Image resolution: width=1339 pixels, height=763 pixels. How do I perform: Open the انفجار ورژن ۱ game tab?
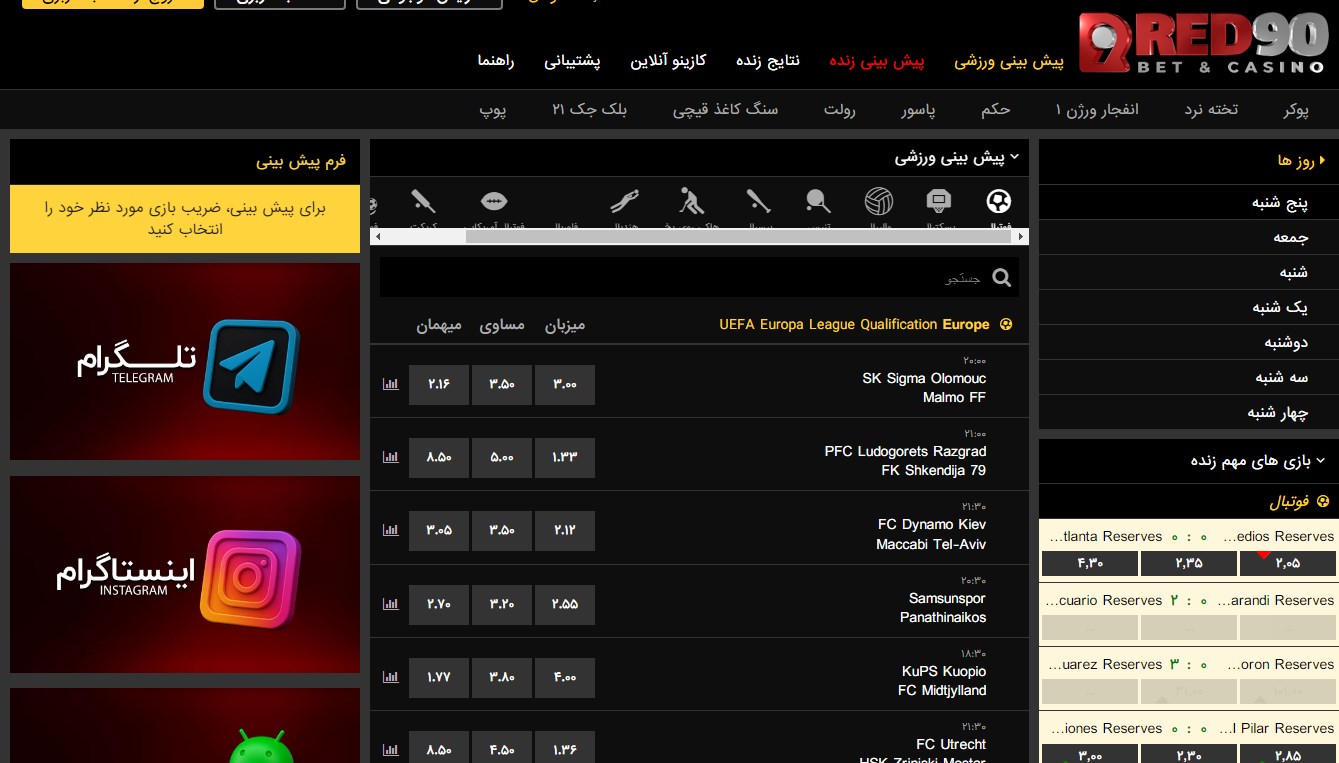tap(1097, 110)
